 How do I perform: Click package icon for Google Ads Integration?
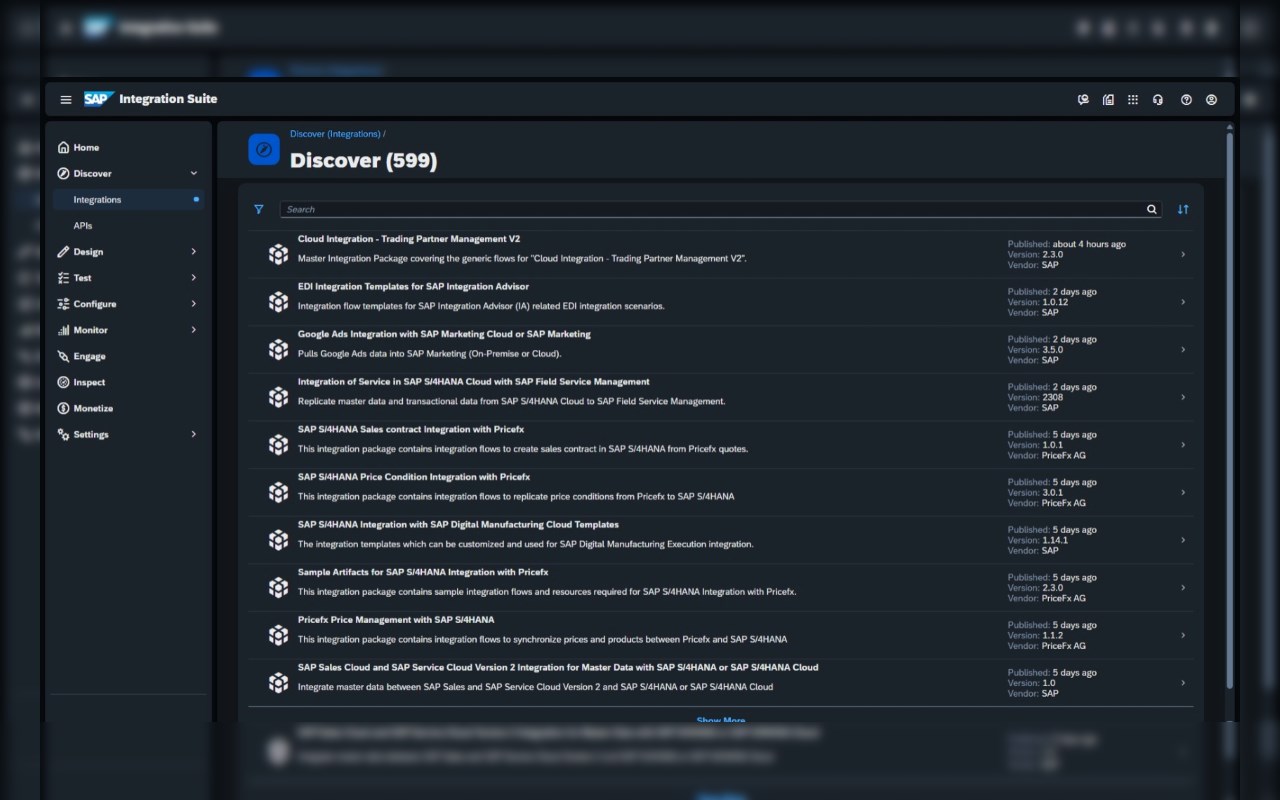[278, 350]
